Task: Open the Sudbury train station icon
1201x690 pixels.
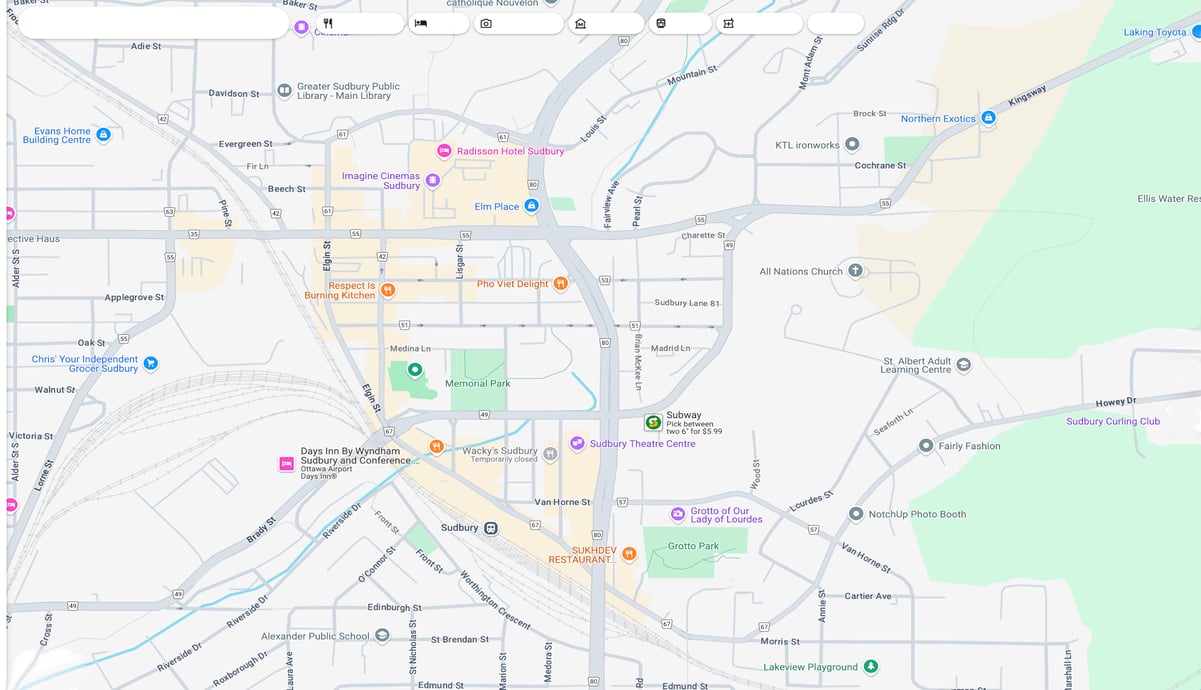Action: point(490,528)
